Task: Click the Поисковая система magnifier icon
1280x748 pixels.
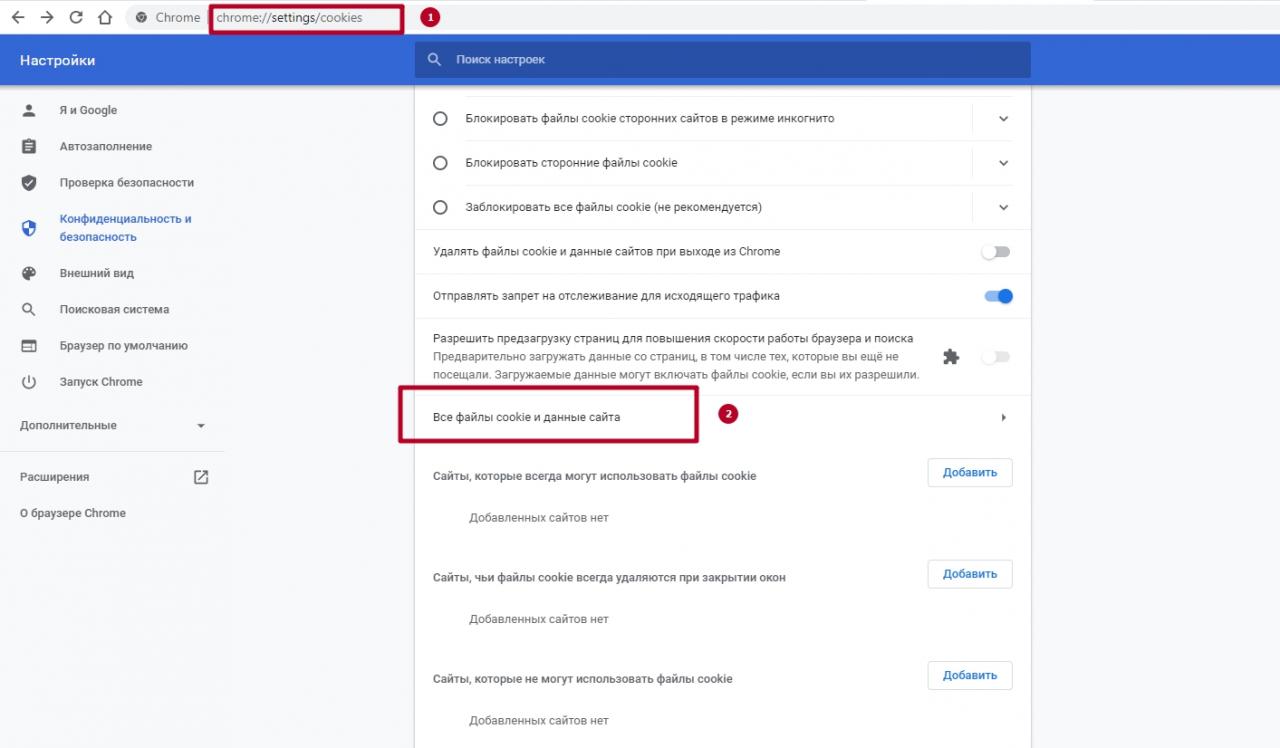Action: pos(29,309)
